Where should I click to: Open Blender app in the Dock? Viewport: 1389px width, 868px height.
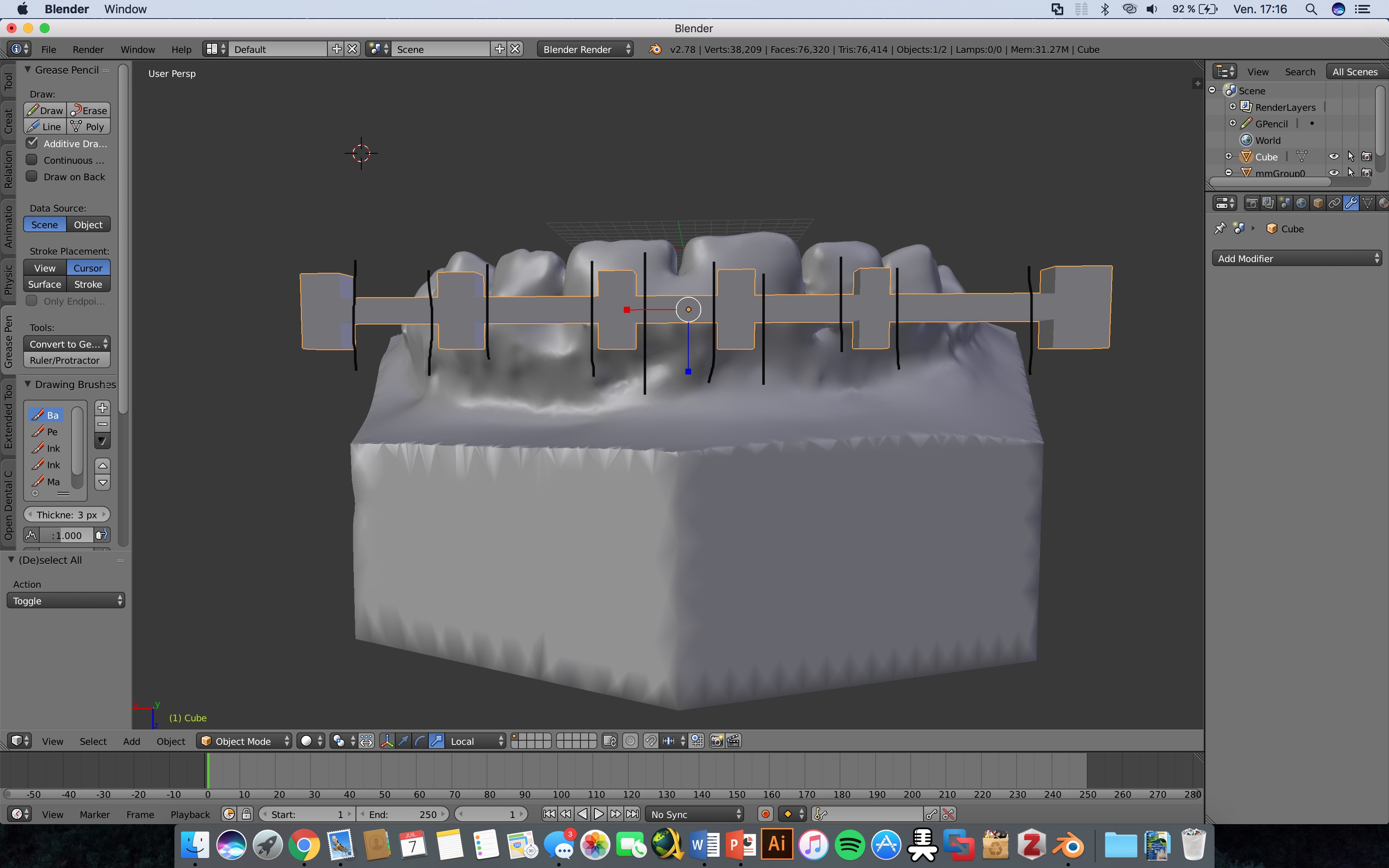(x=1067, y=845)
